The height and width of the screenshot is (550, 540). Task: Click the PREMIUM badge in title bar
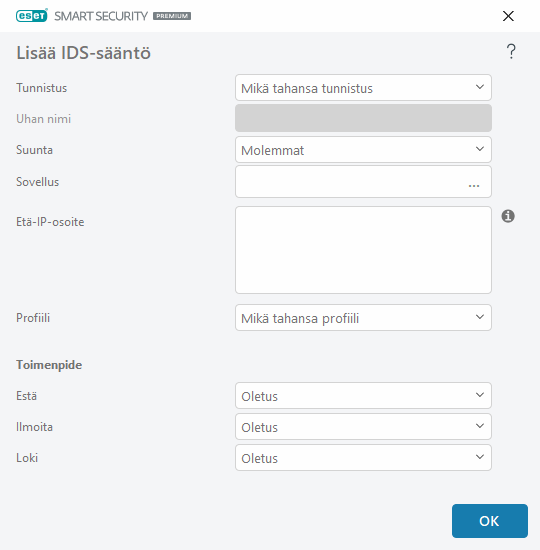pos(172,16)
